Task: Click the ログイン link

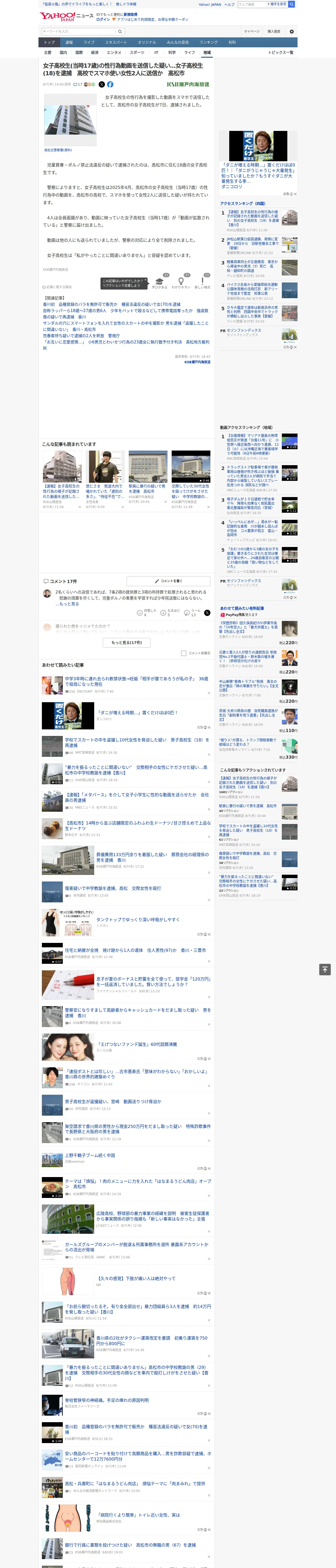Action: pos(103,20)
